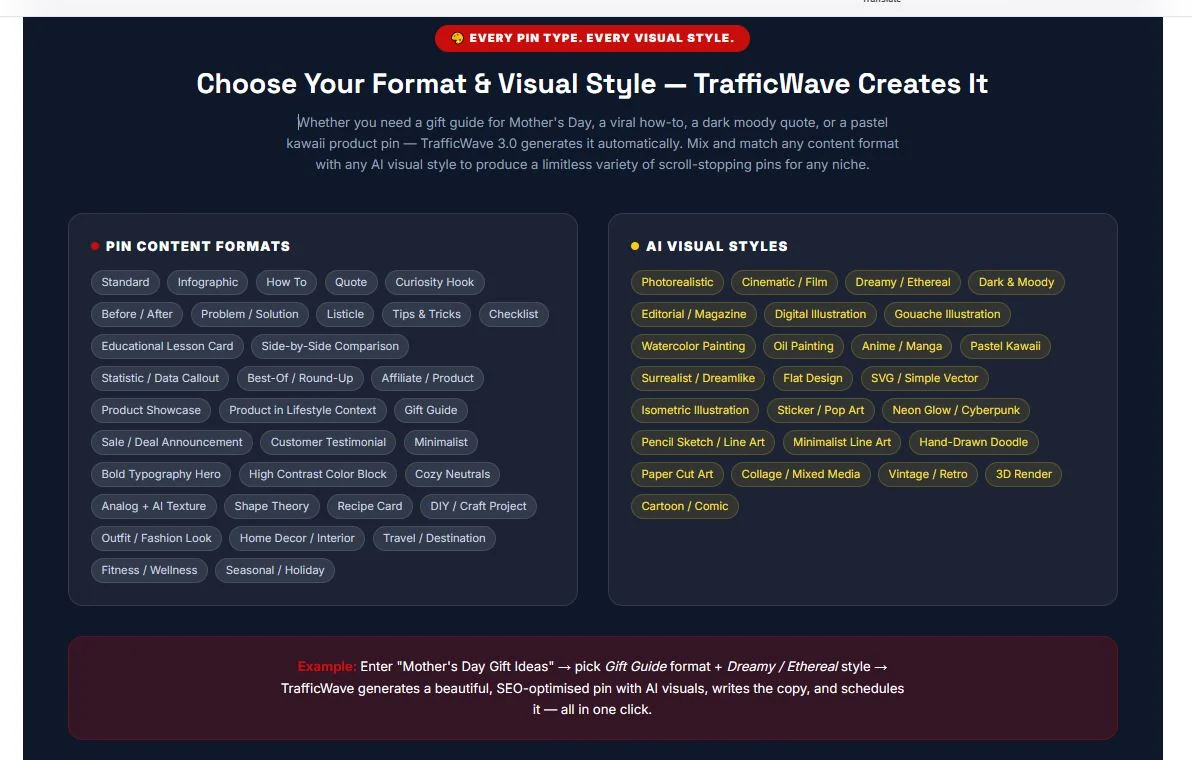Pick the Recipe Card chip

point(369,505)
